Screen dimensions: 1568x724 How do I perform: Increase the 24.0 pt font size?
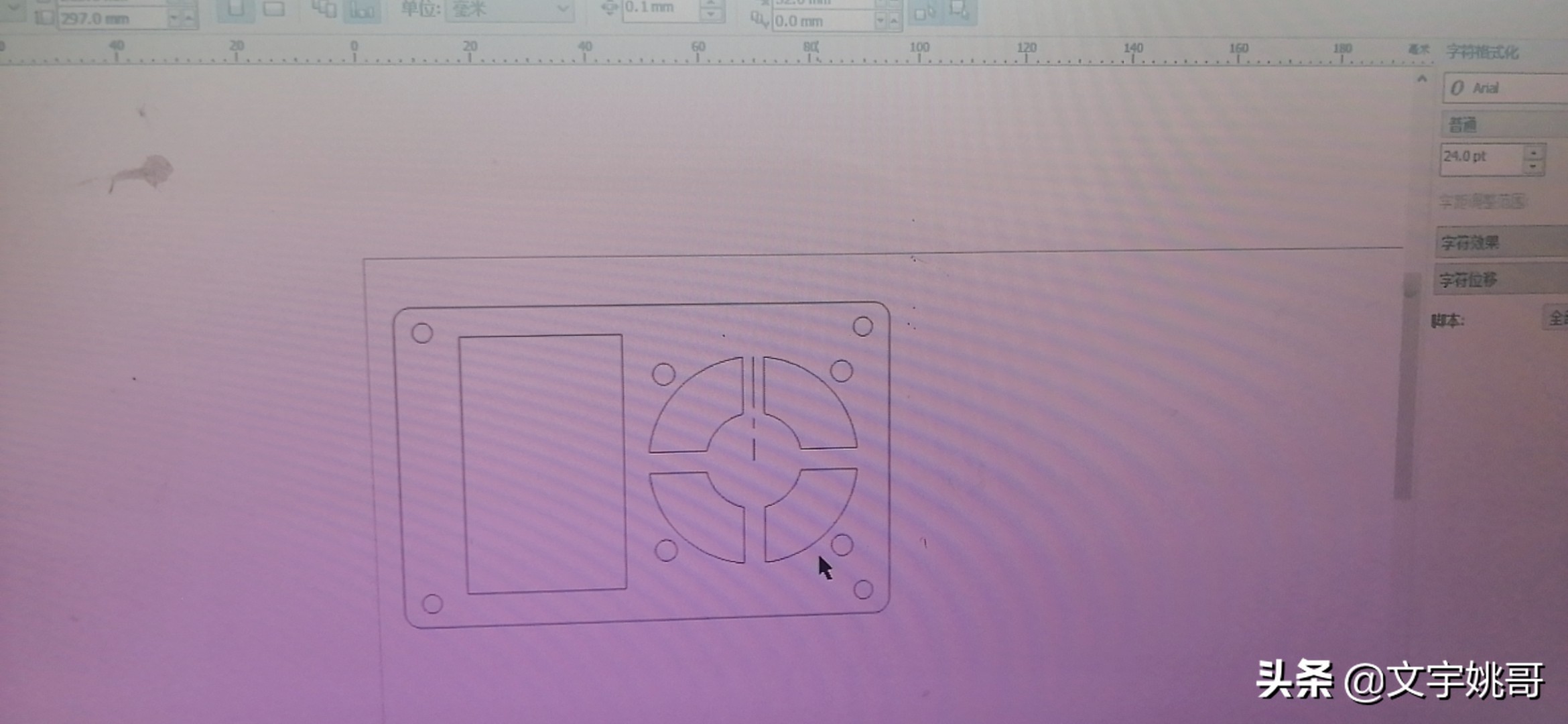click(1534, 153)
